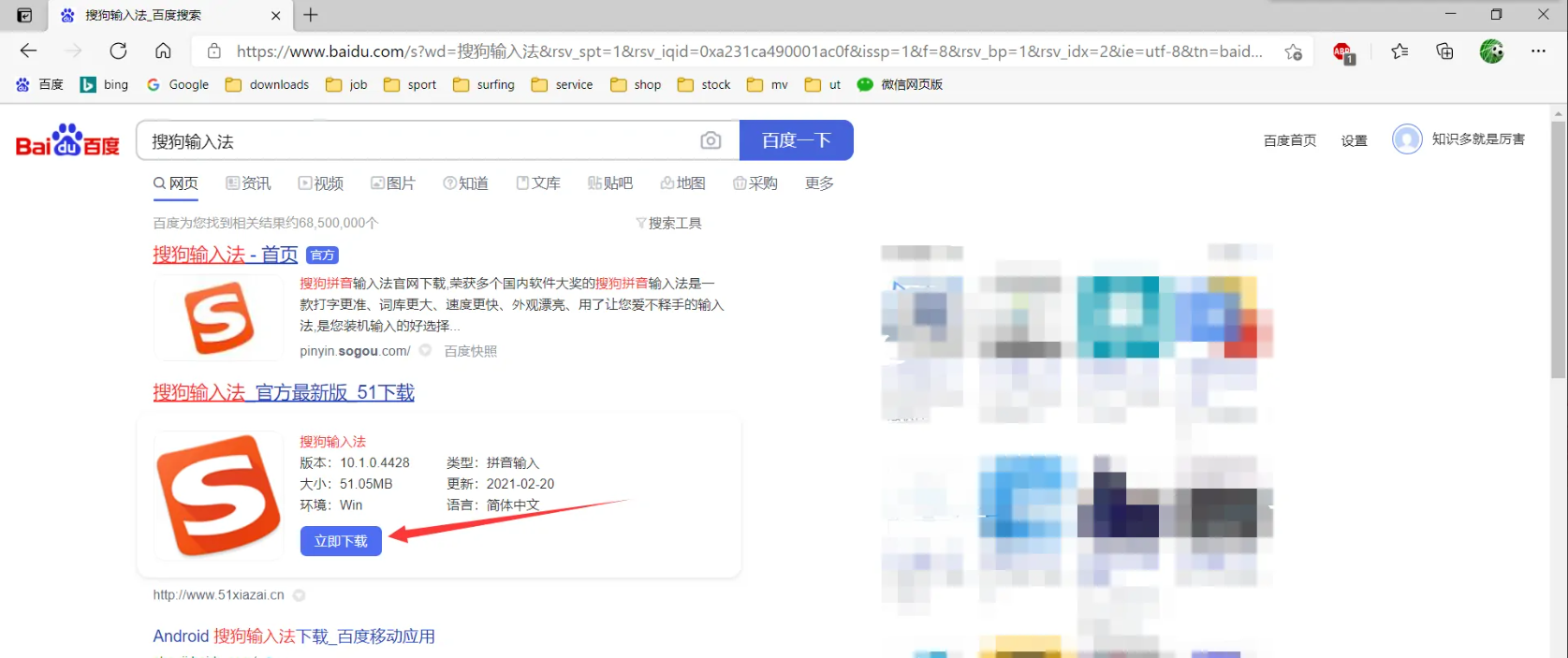Open 搜索工具 filter
Image resolution: width=1568 pixels, height=658 pixels.
click(x=668, y=223)
